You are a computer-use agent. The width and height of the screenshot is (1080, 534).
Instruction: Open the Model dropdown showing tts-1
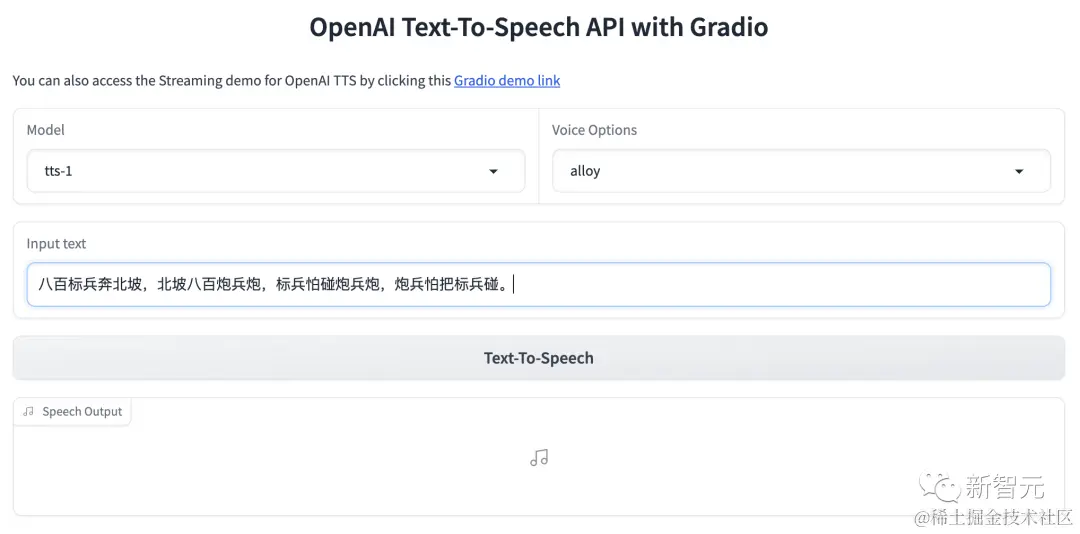[276, 171]
